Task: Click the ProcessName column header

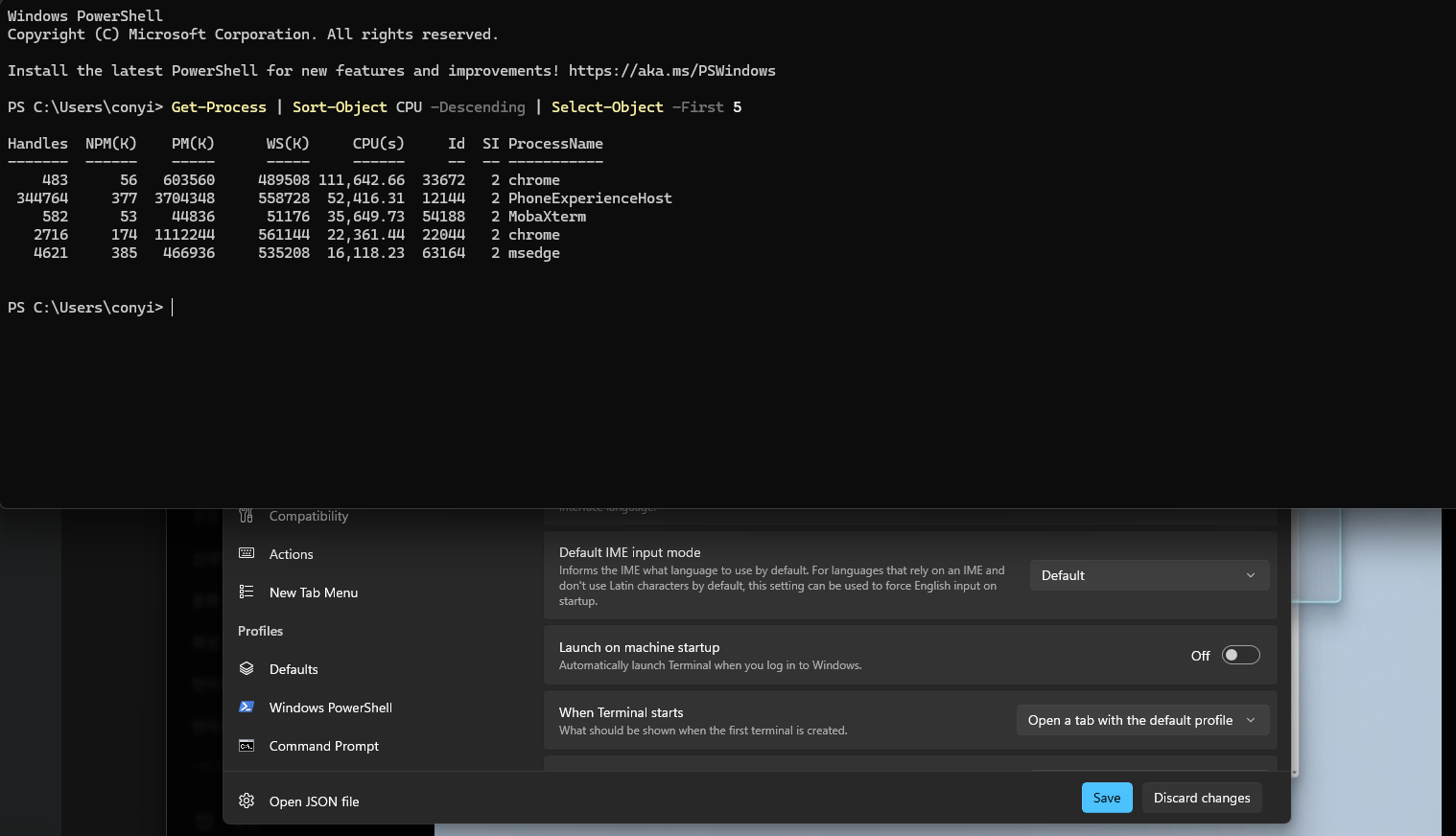Action: tap(555, 144)
